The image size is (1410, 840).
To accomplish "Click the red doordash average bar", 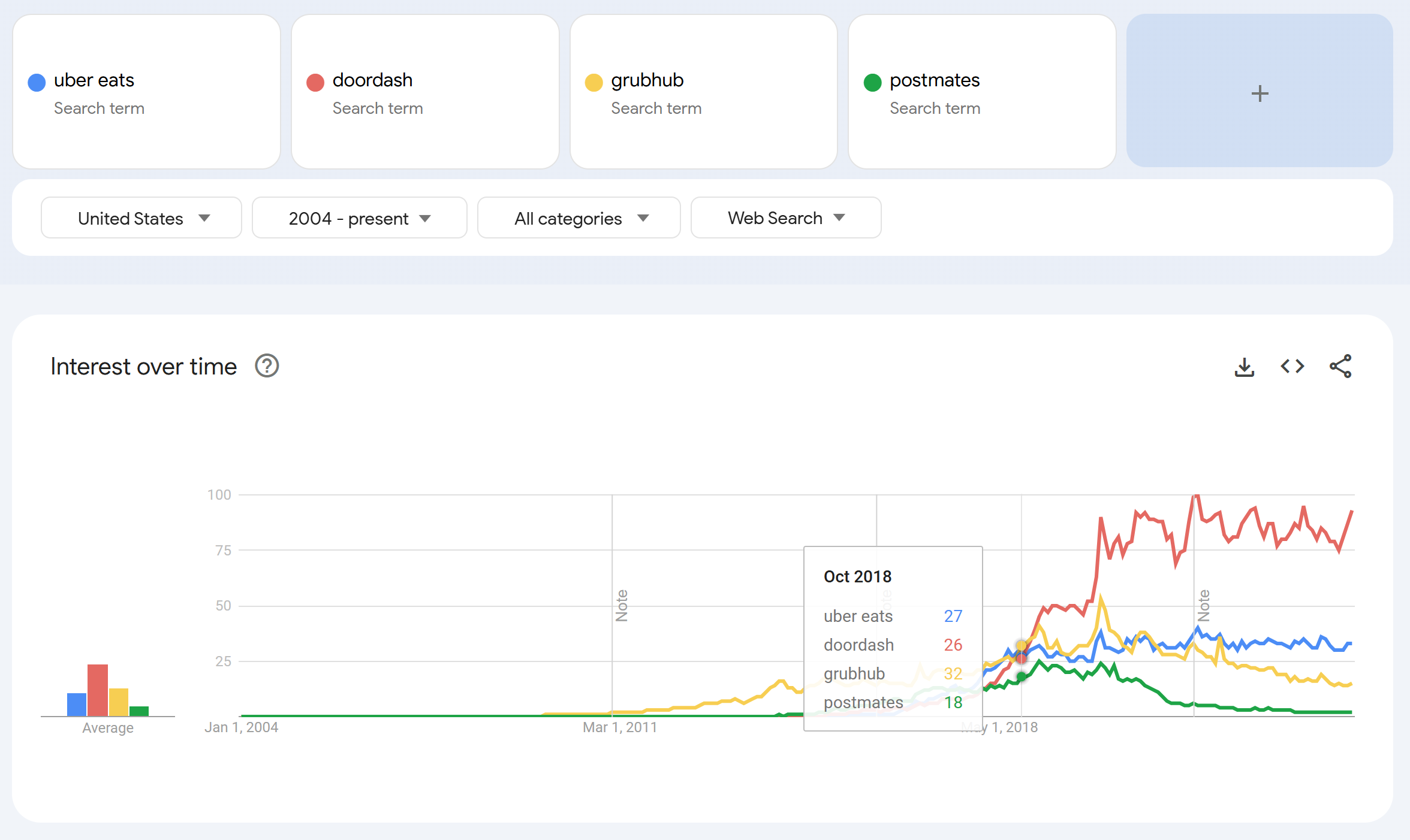I will coord(98,690).
